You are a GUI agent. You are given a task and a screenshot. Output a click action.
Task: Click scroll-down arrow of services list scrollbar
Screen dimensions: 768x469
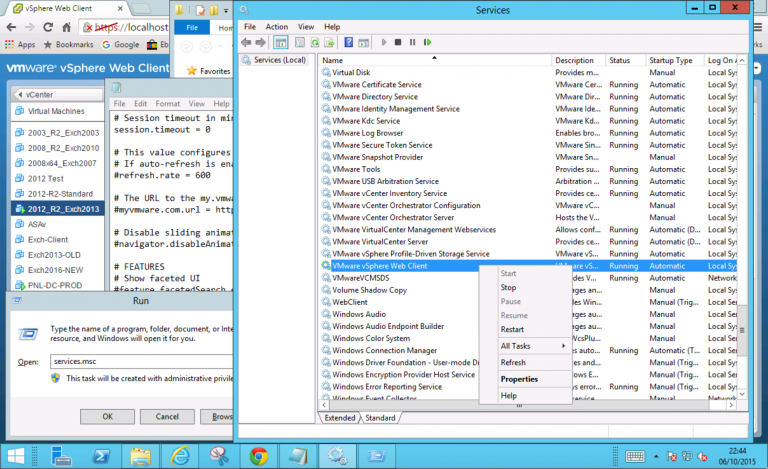click(x=742, y=394)
